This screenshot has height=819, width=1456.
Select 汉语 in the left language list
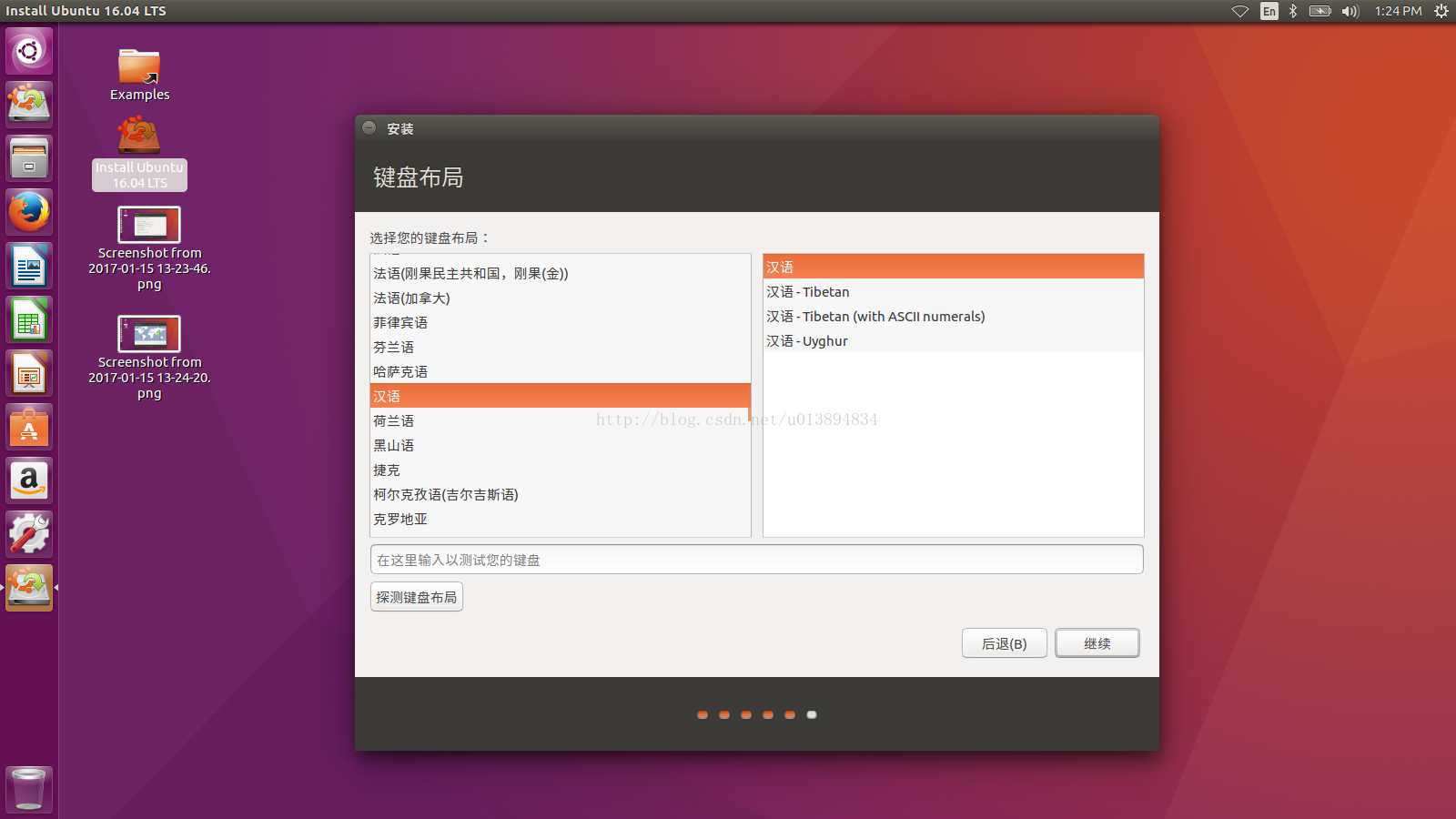coord(561,396)
